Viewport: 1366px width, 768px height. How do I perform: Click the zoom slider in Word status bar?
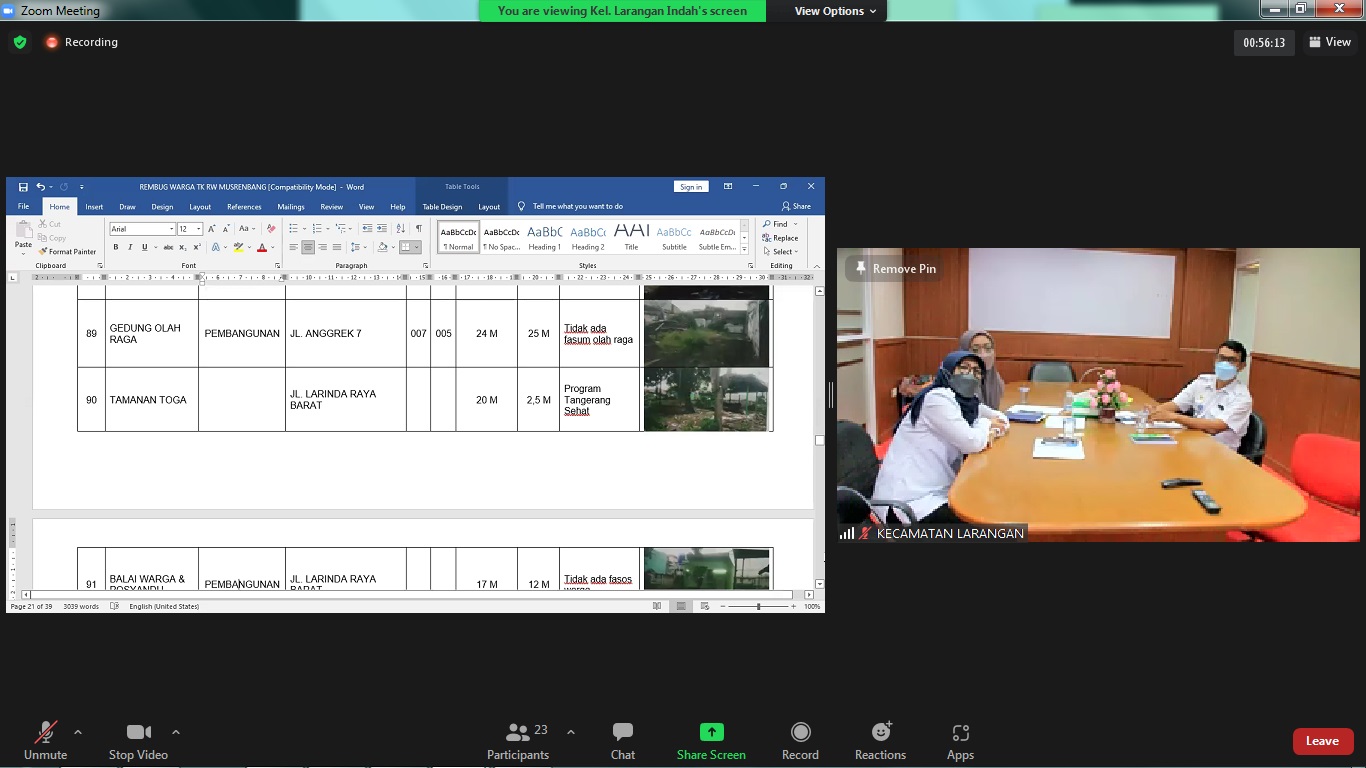(x=758, y=606)
